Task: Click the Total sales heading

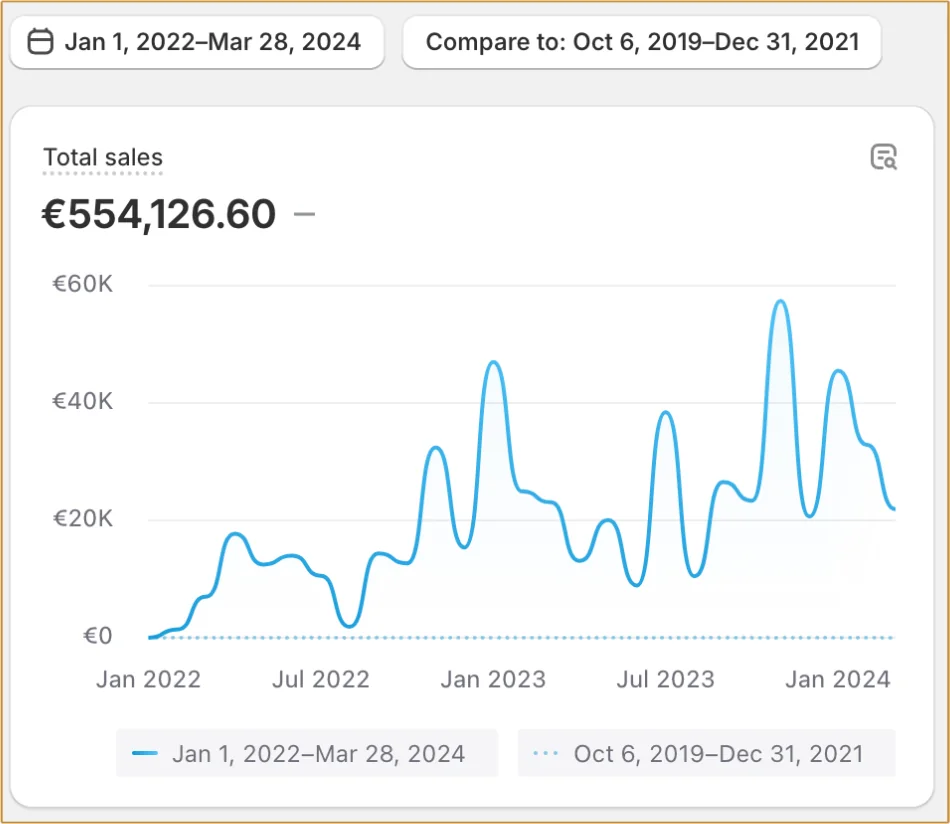Action: [103, 158]
